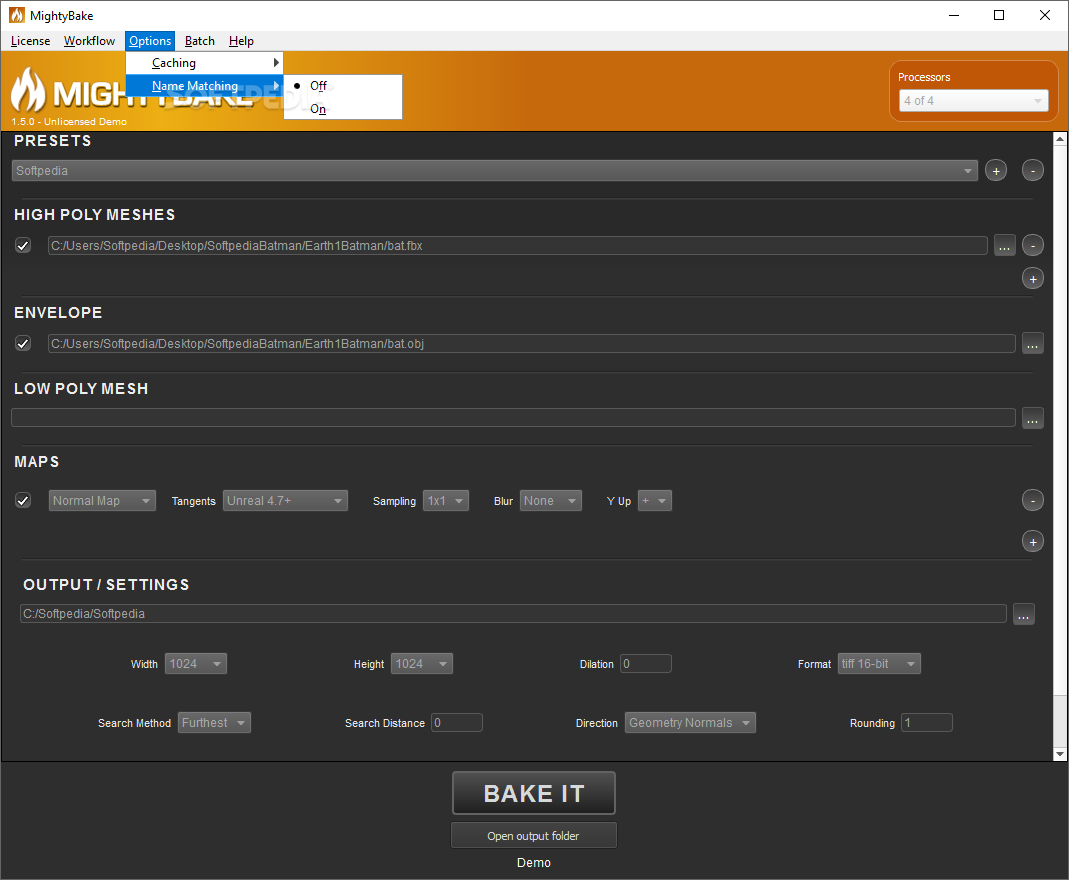Click the Dilation value field

pos(646,664)
